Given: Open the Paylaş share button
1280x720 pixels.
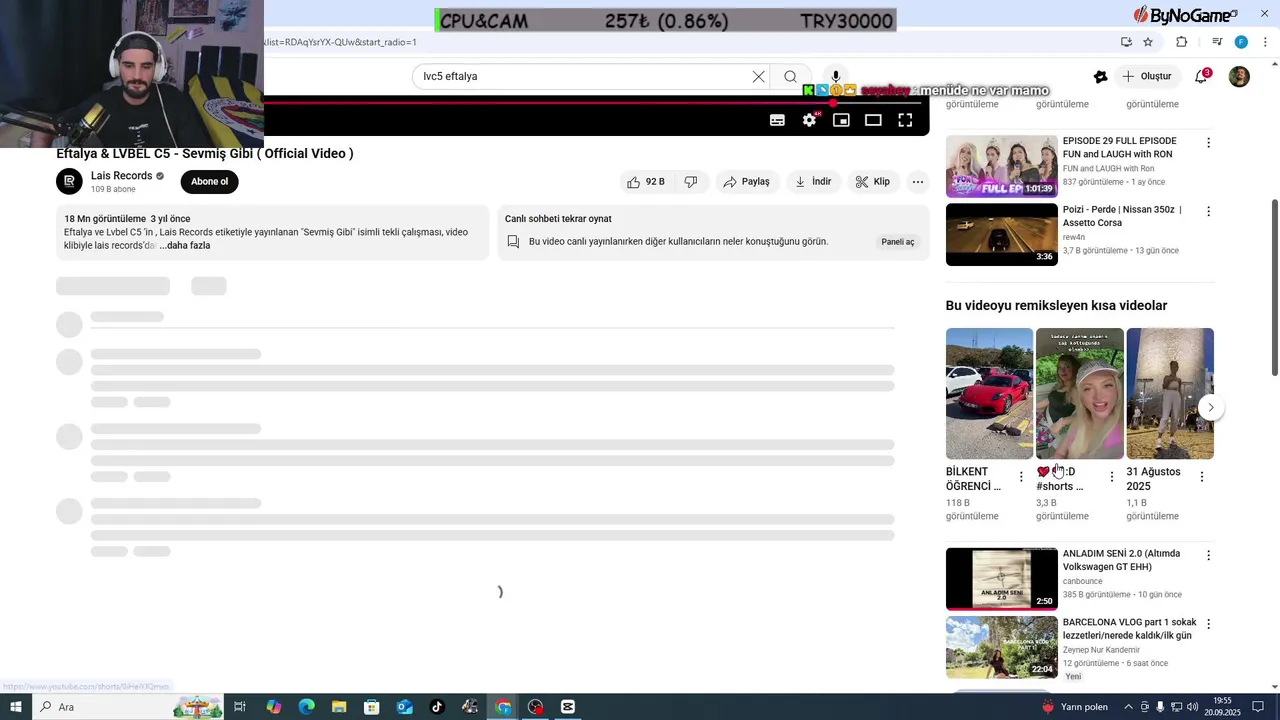Looking at the screenshot, I should pos(746,182).
